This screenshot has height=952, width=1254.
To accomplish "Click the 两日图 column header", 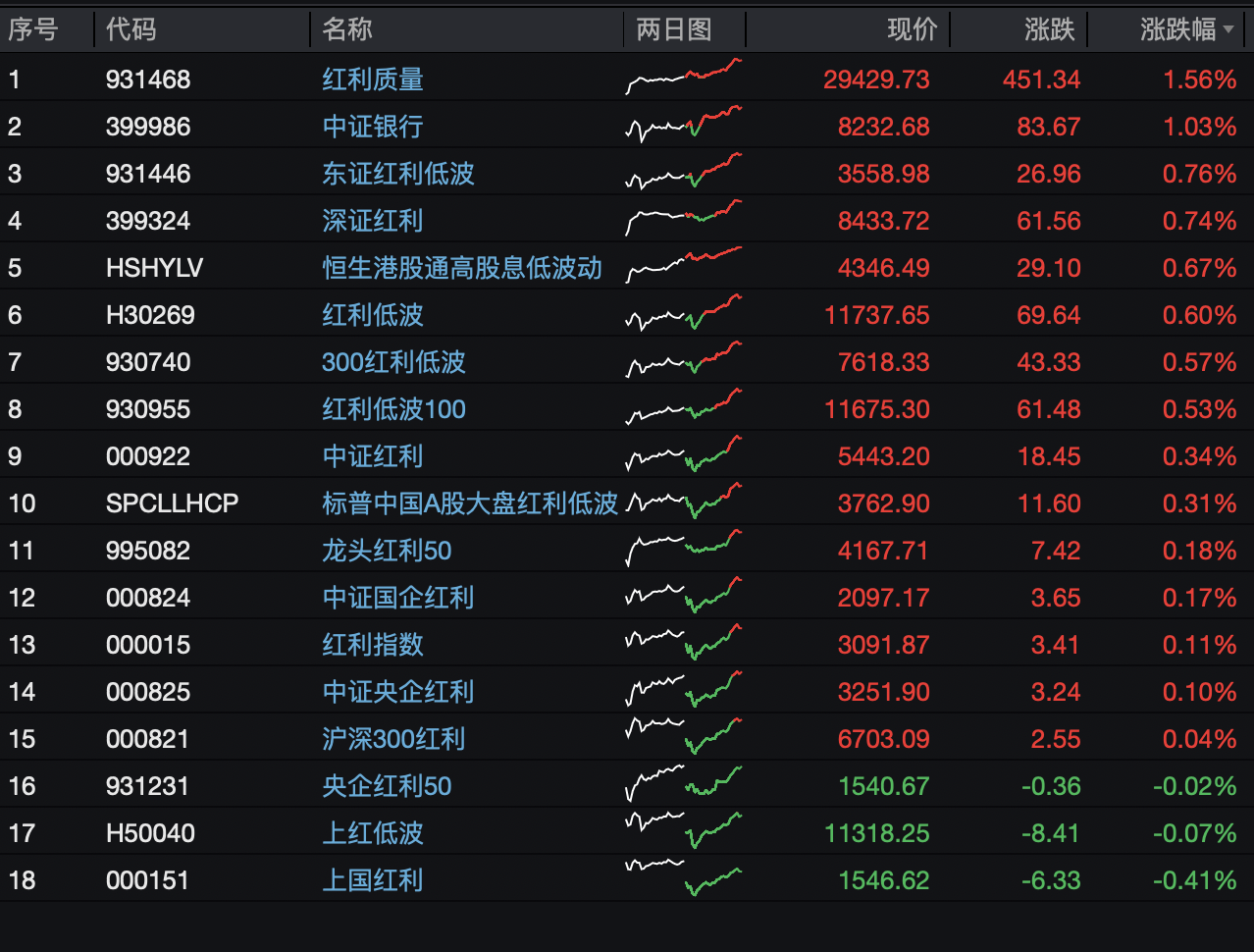I will coord(674,29).
